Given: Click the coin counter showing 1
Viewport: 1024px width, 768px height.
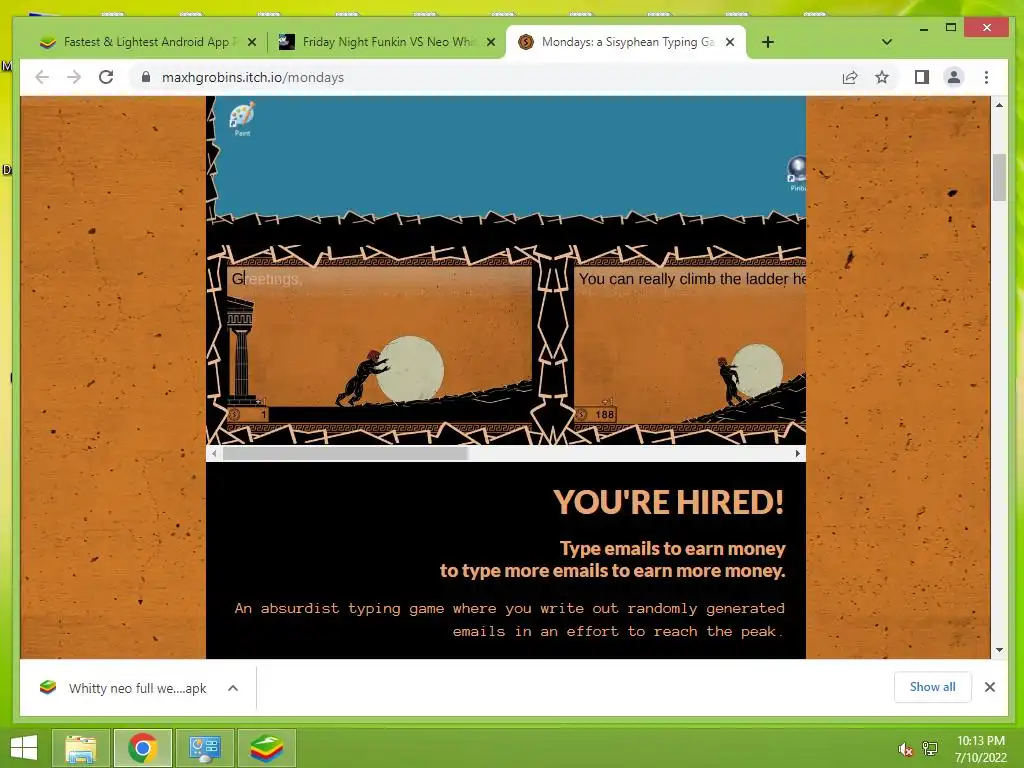Looking at the screenshot, I should tap(248, 414).
